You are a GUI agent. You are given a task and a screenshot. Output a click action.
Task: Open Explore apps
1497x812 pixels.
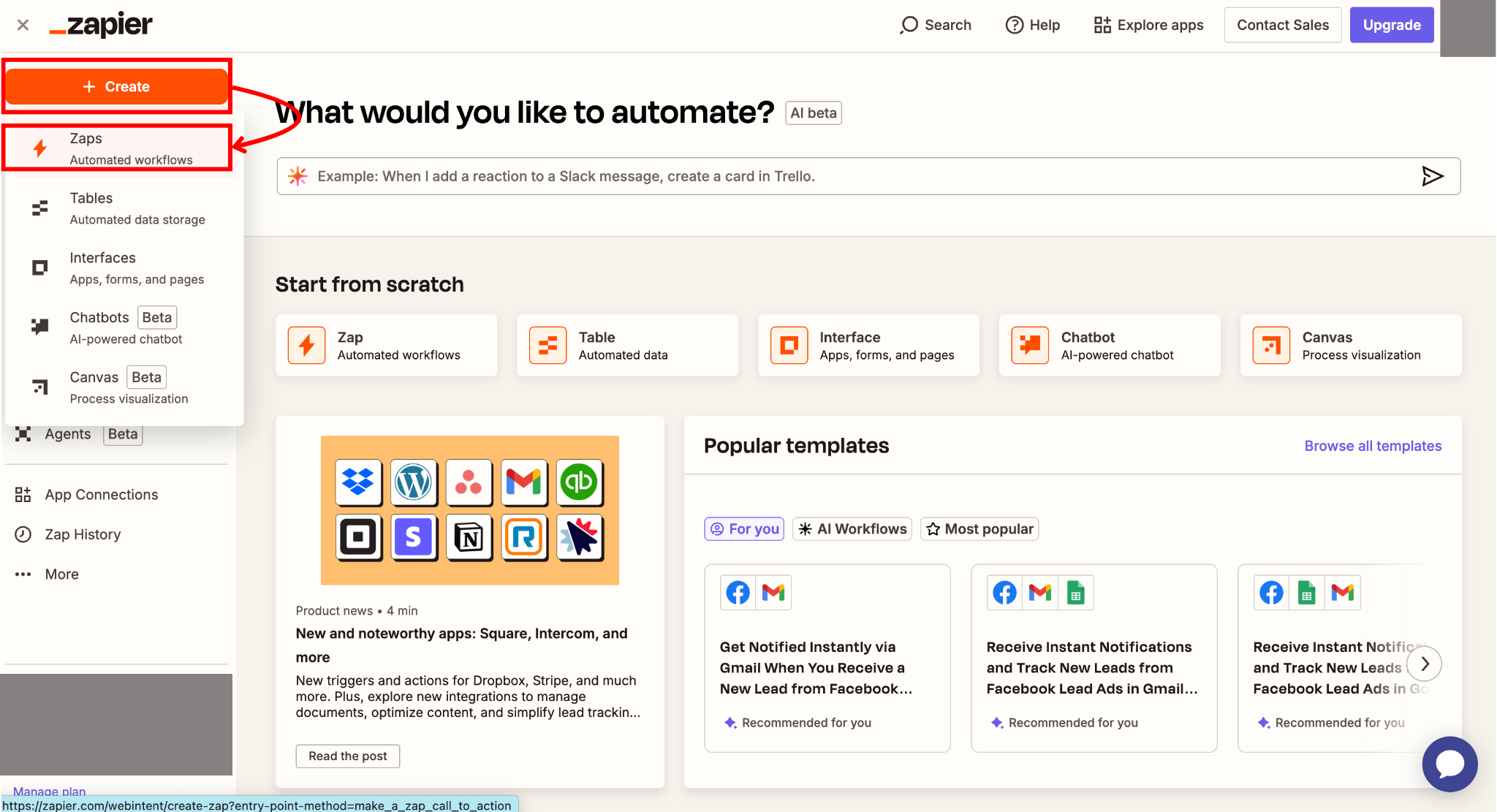[x=1148, y=25]
